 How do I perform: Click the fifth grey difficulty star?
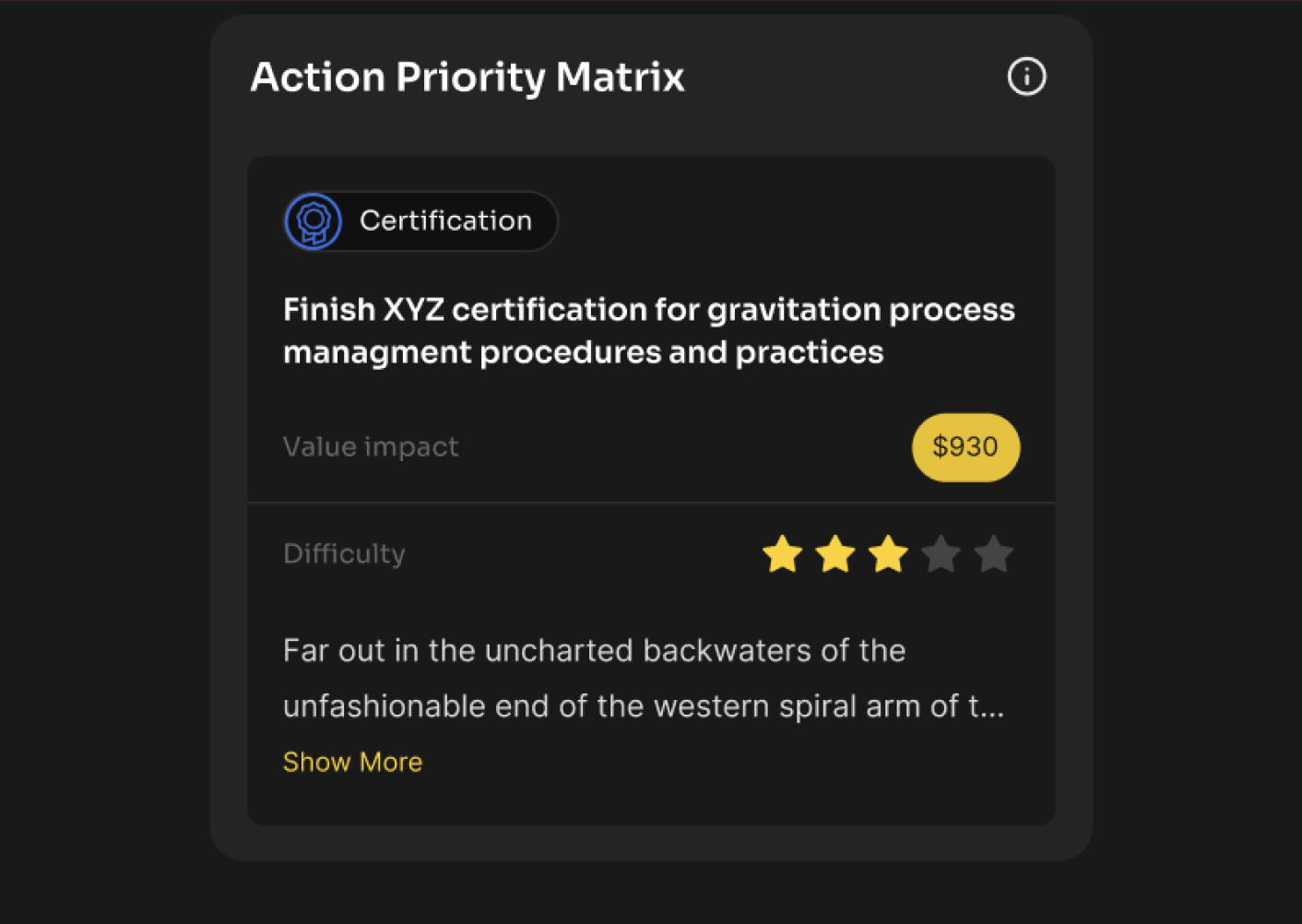point(994,554)
